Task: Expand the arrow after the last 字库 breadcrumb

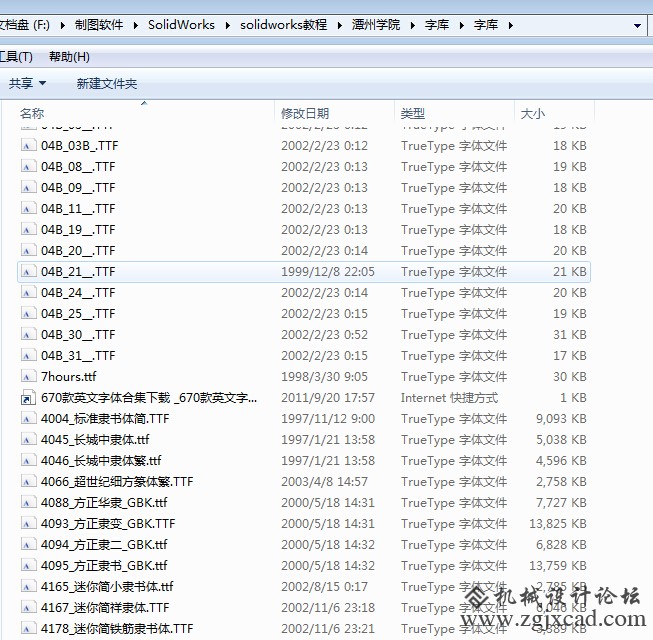Action: coord(511,25)
